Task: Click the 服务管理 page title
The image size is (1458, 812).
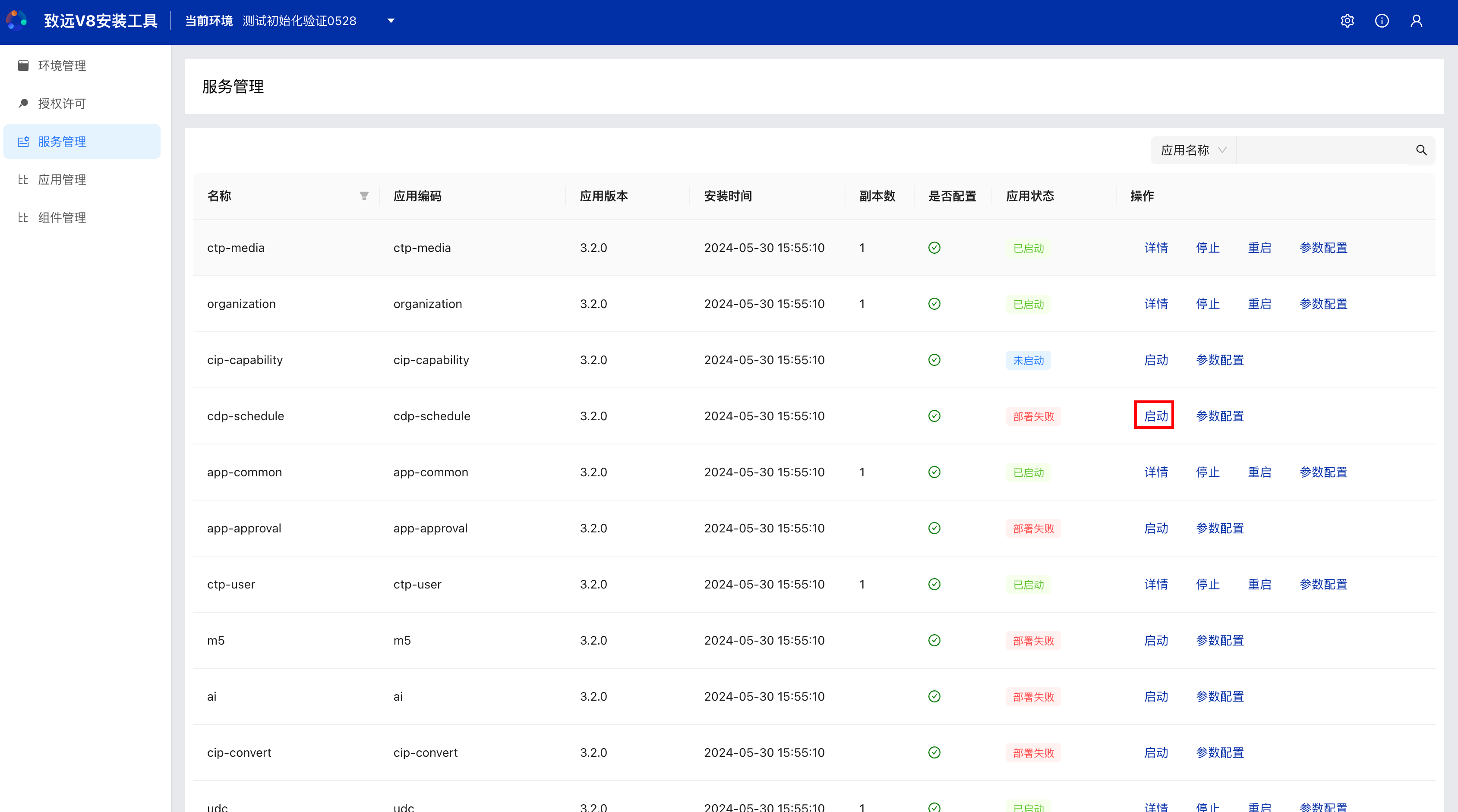Action: point(233,87)
